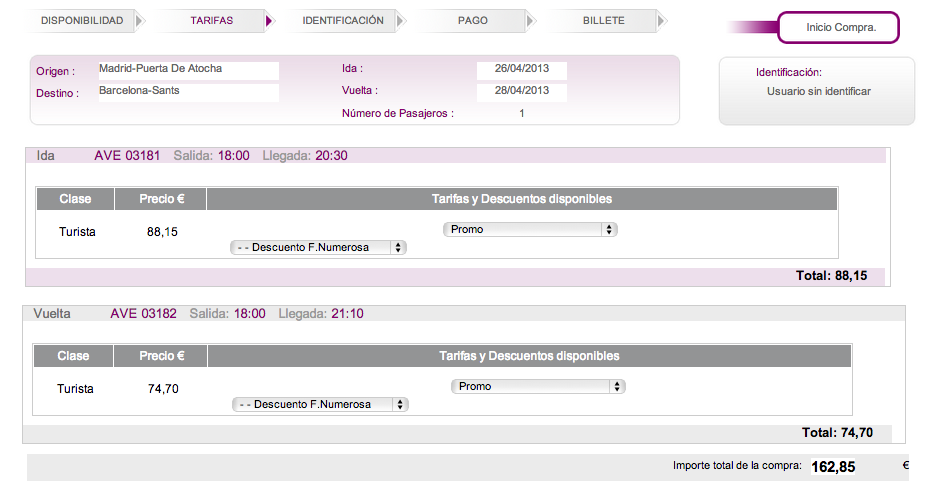Click the Origen Madrid-Puerta De Atocha field
Image resolution: width=929 pixels, height=482 pixels.
point(187,70)
